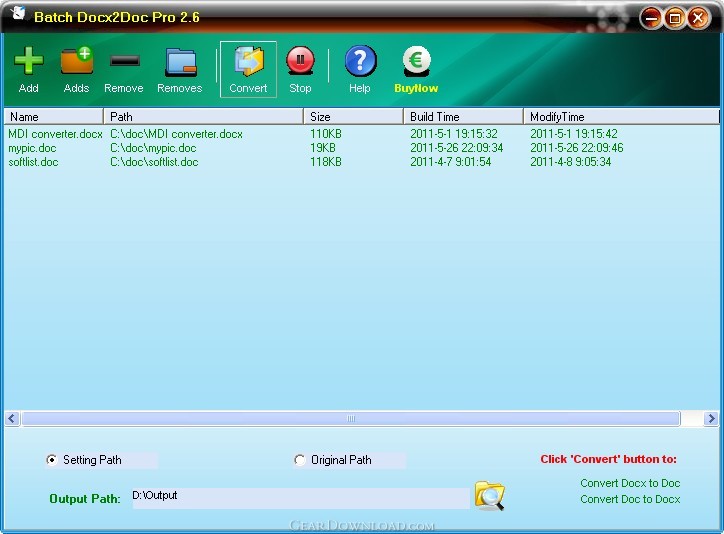Viewport: 724px width, 534px height.
Task: Click the left arrow of horizontal scrollbar
Action: pos(12,419)
